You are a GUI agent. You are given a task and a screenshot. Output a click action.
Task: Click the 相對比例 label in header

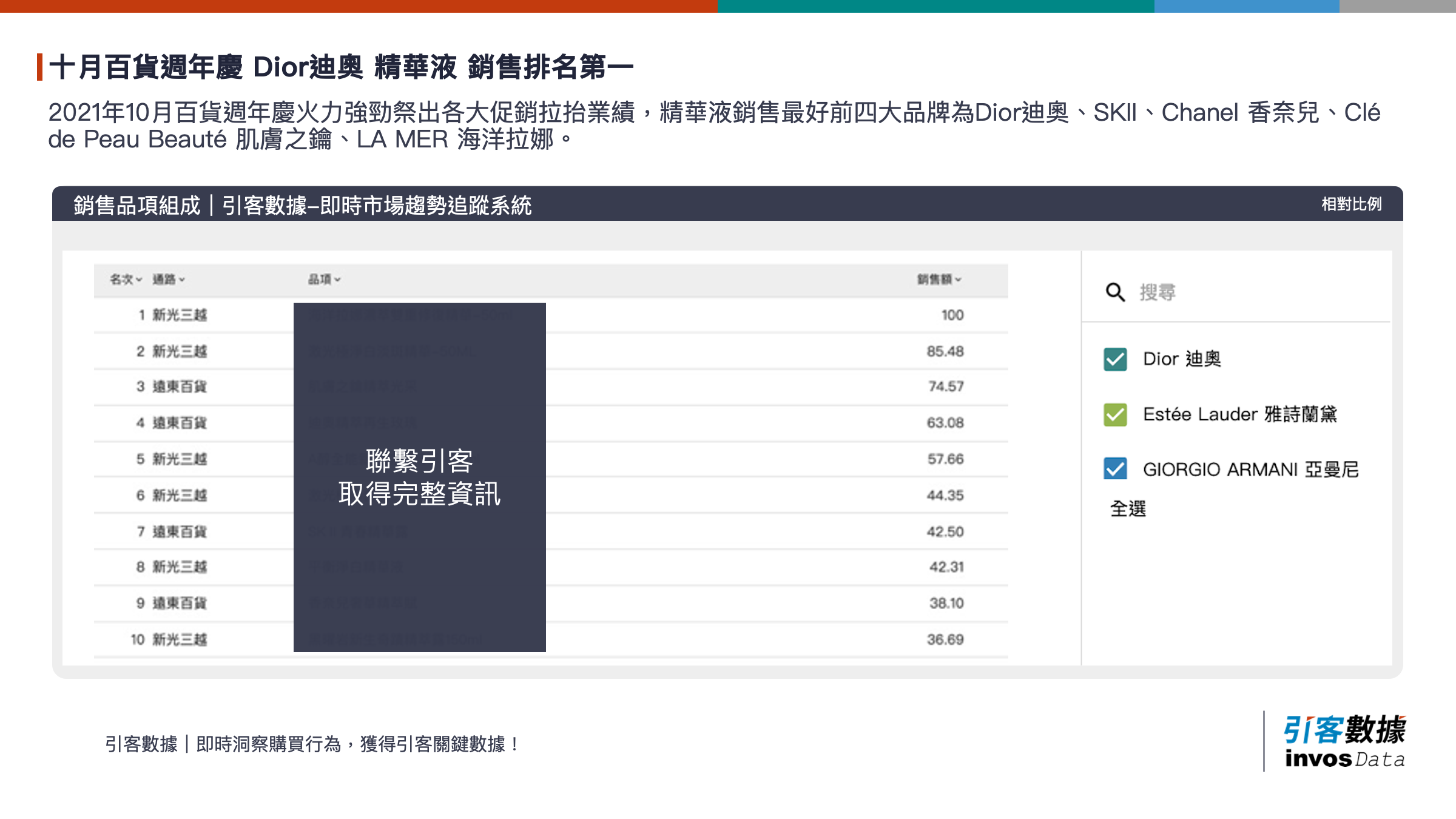(x=1352, y=204)
